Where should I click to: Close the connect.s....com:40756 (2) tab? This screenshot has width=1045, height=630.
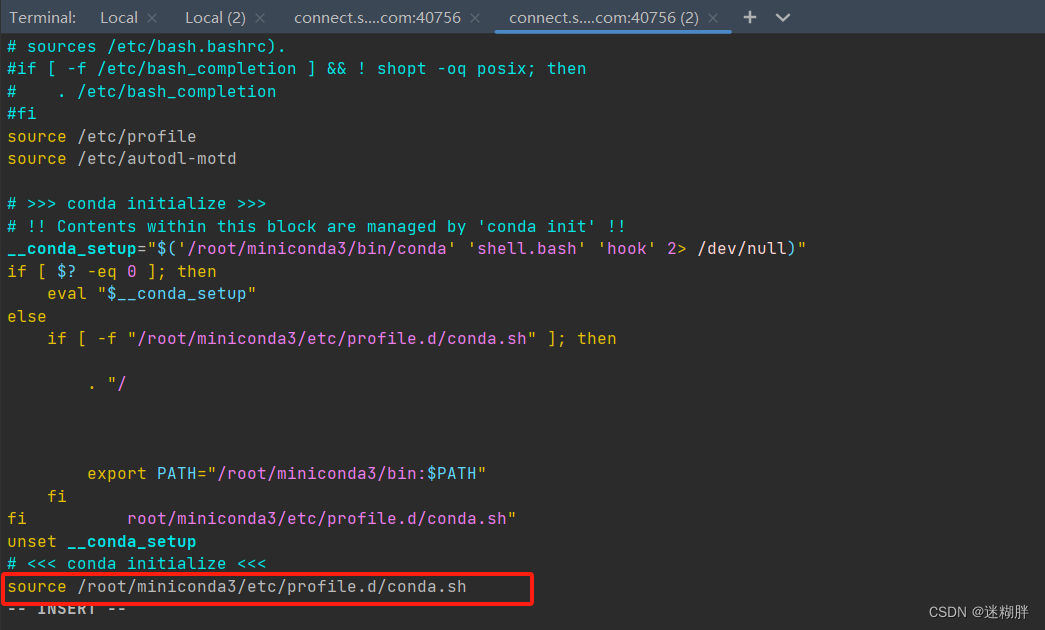click(x=712, y=18)
